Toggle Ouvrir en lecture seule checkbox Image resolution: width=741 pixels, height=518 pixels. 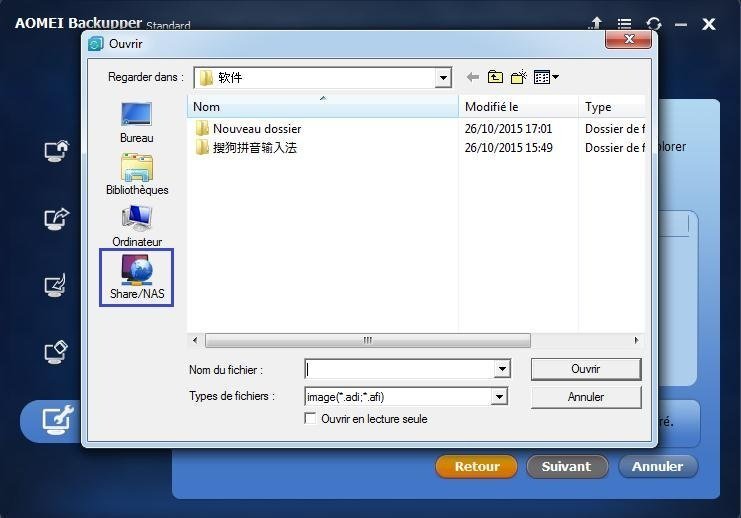[310, 418]
